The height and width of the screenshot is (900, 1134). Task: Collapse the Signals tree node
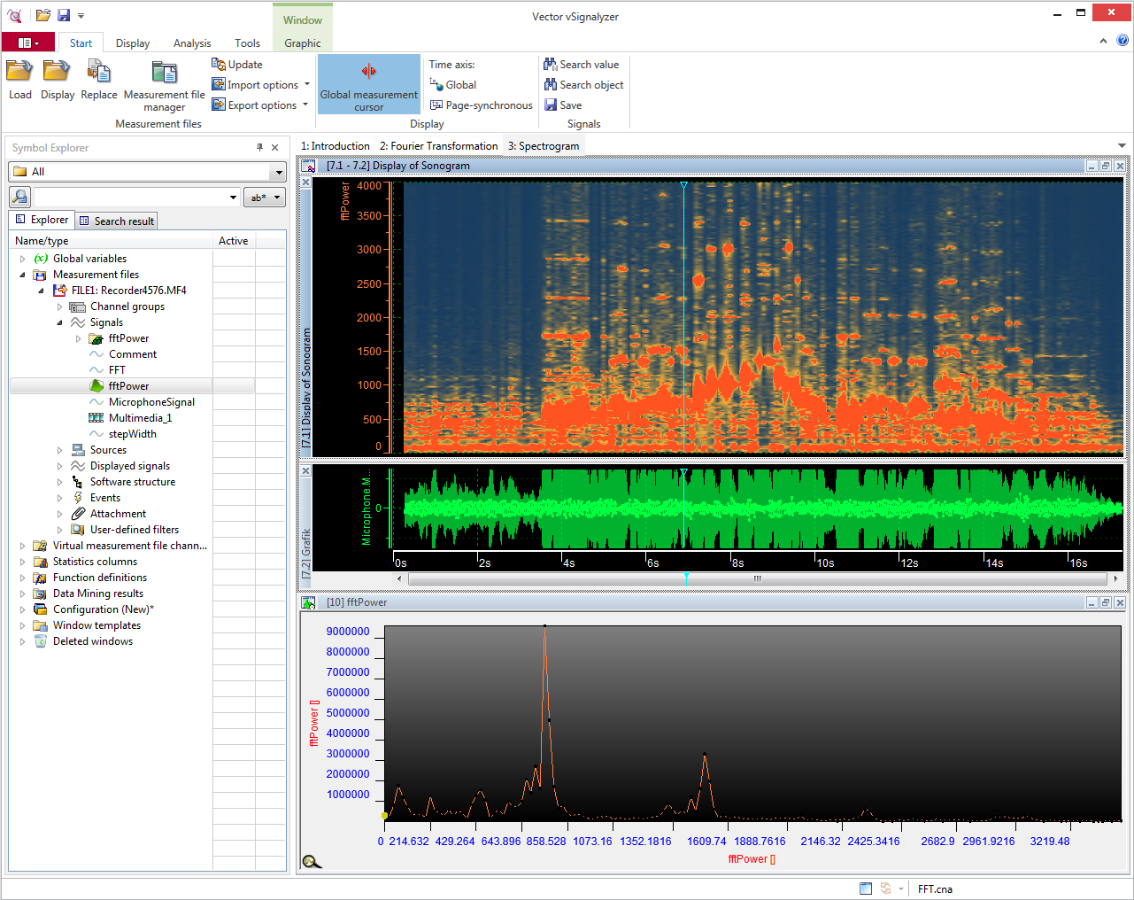(x=60, y=323)
